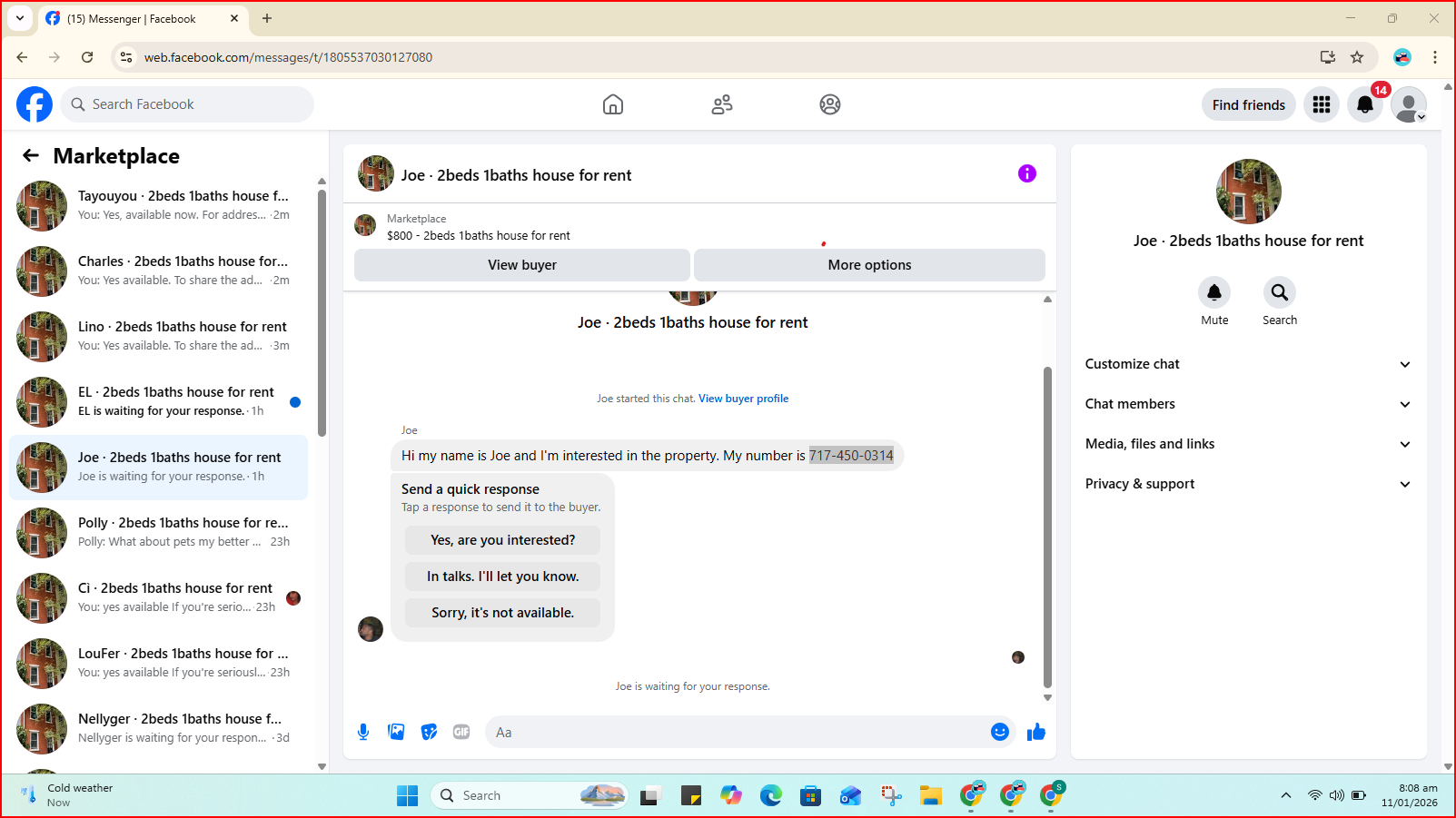The height and width of the screenshot is (818, 1456).
Task: Expand Customize chat section
Action: coord(1248,364)
